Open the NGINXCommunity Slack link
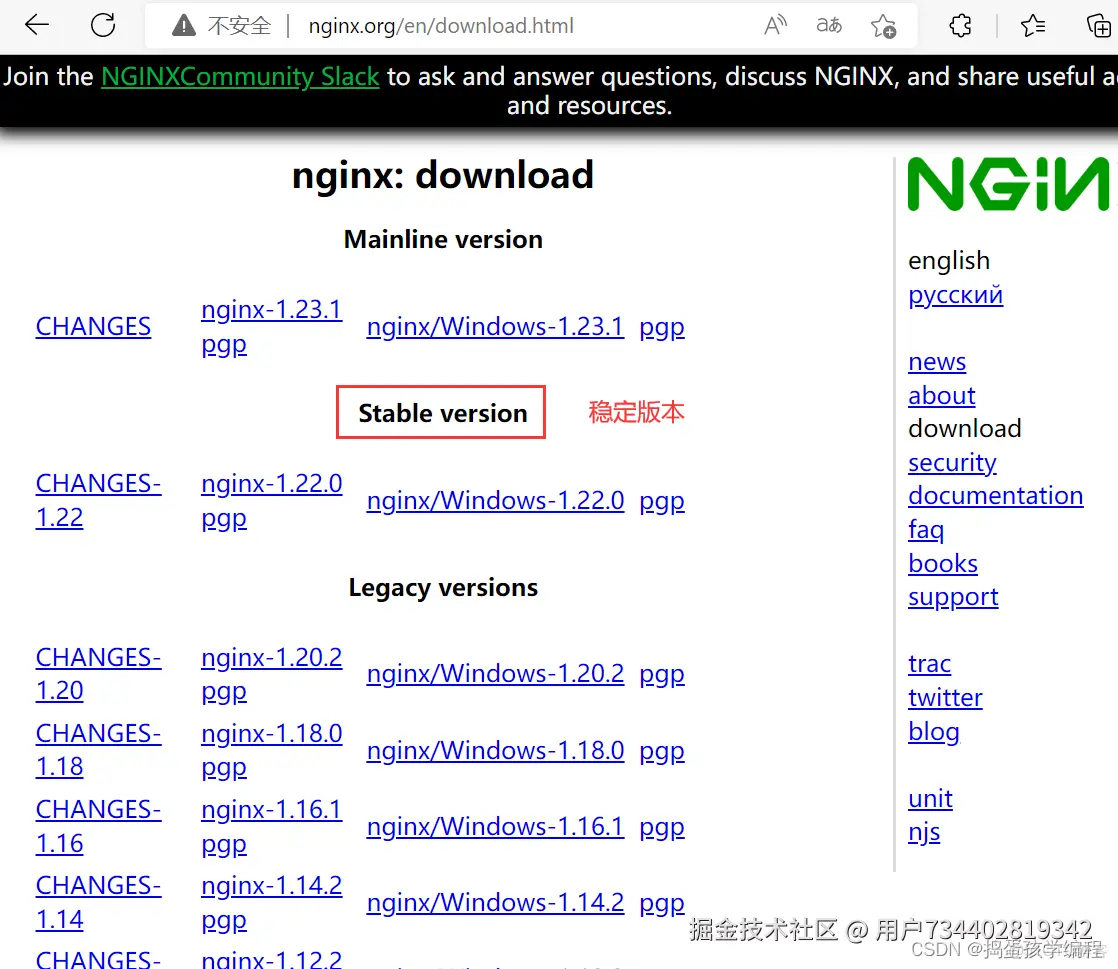1118x969 pixels. [240, 76]
